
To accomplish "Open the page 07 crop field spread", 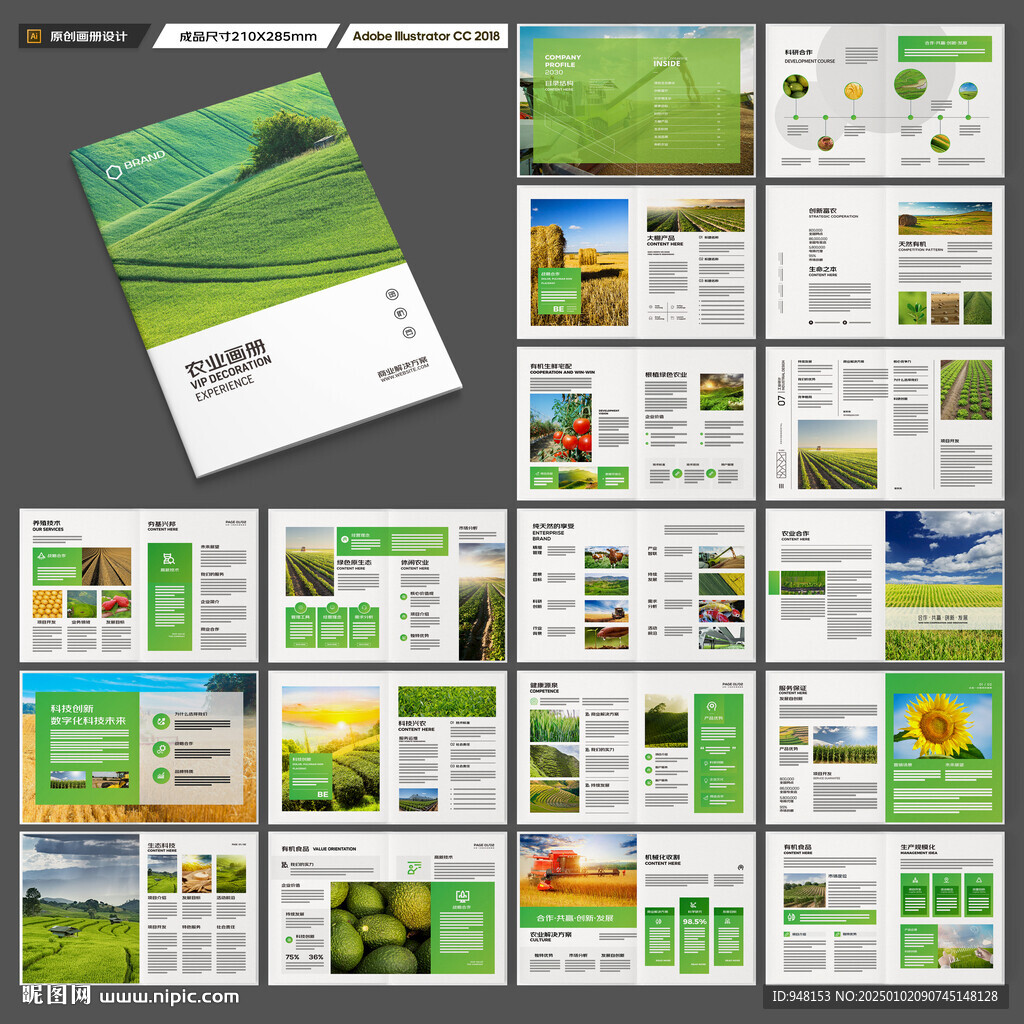I will 884,423.
